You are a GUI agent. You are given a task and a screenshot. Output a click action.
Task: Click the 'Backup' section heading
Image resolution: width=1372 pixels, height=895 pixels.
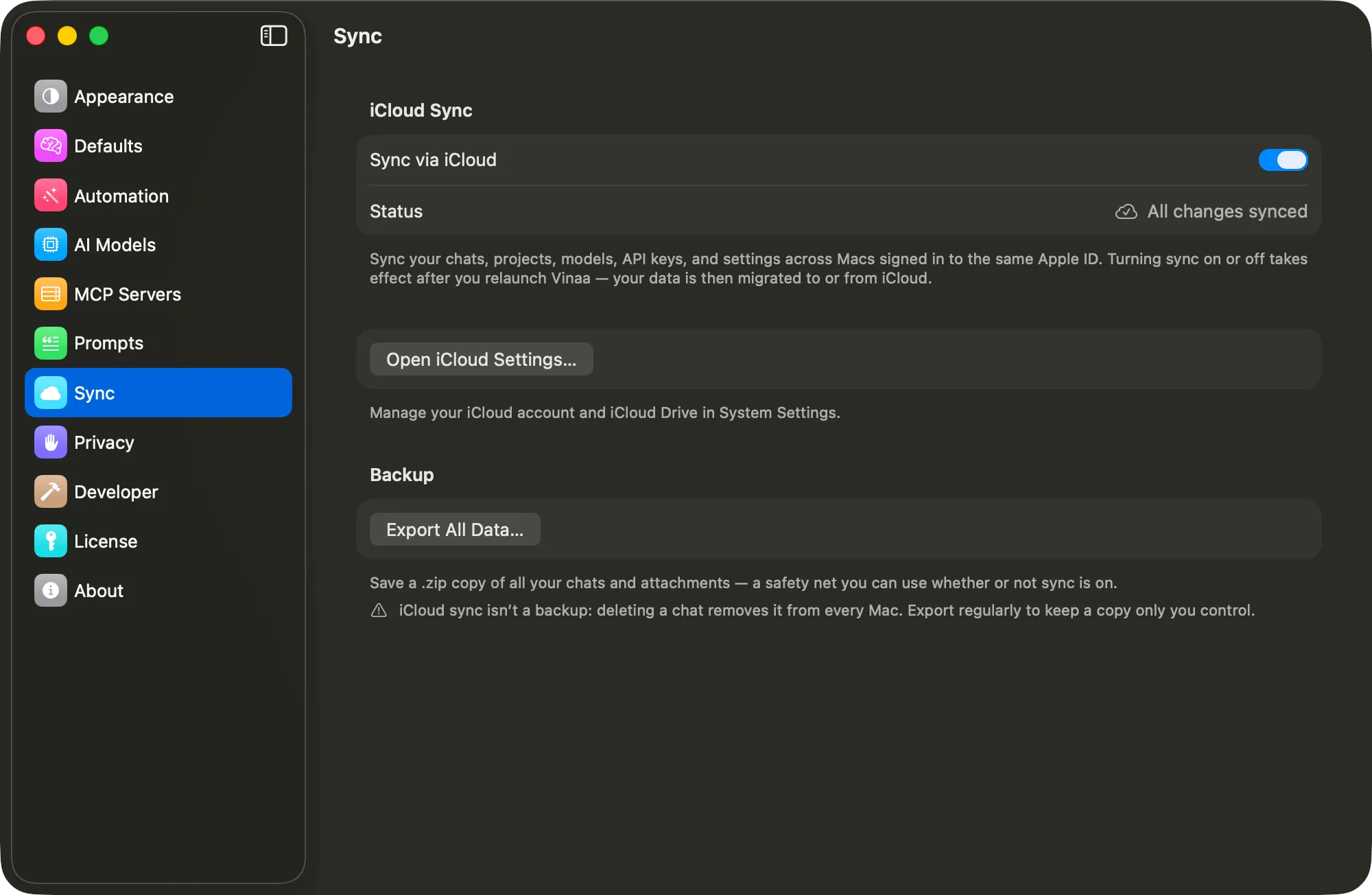(x=401, y=475)
